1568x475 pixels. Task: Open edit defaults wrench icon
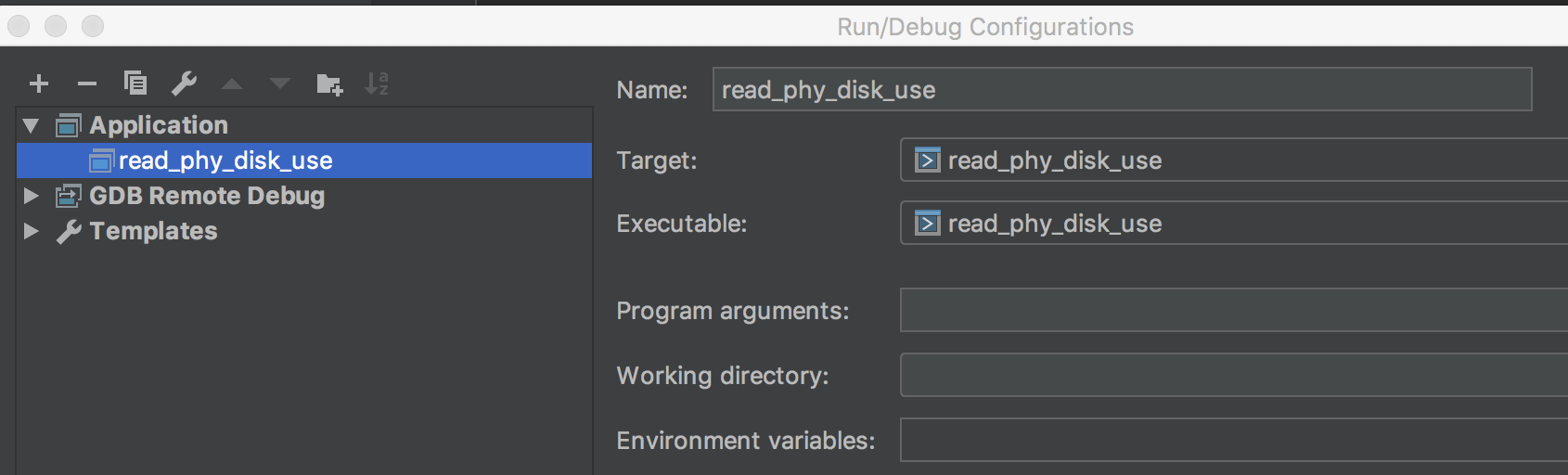click(184, 83)
